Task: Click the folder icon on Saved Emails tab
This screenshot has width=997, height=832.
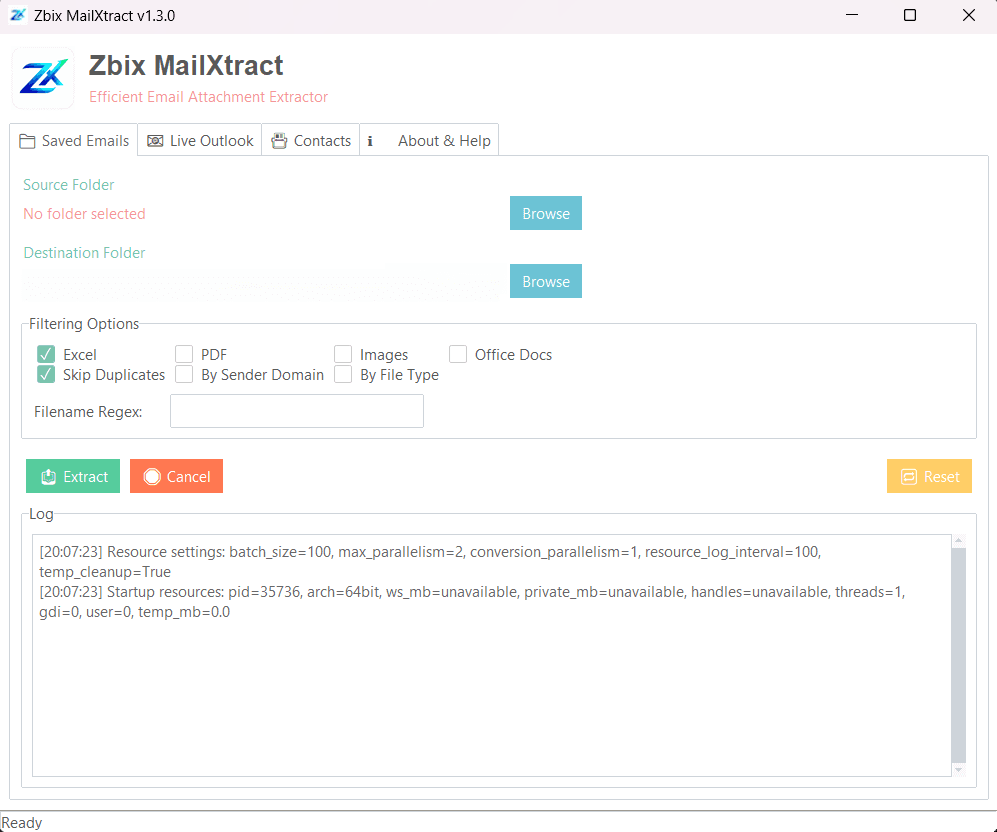Action: point(27,141)
